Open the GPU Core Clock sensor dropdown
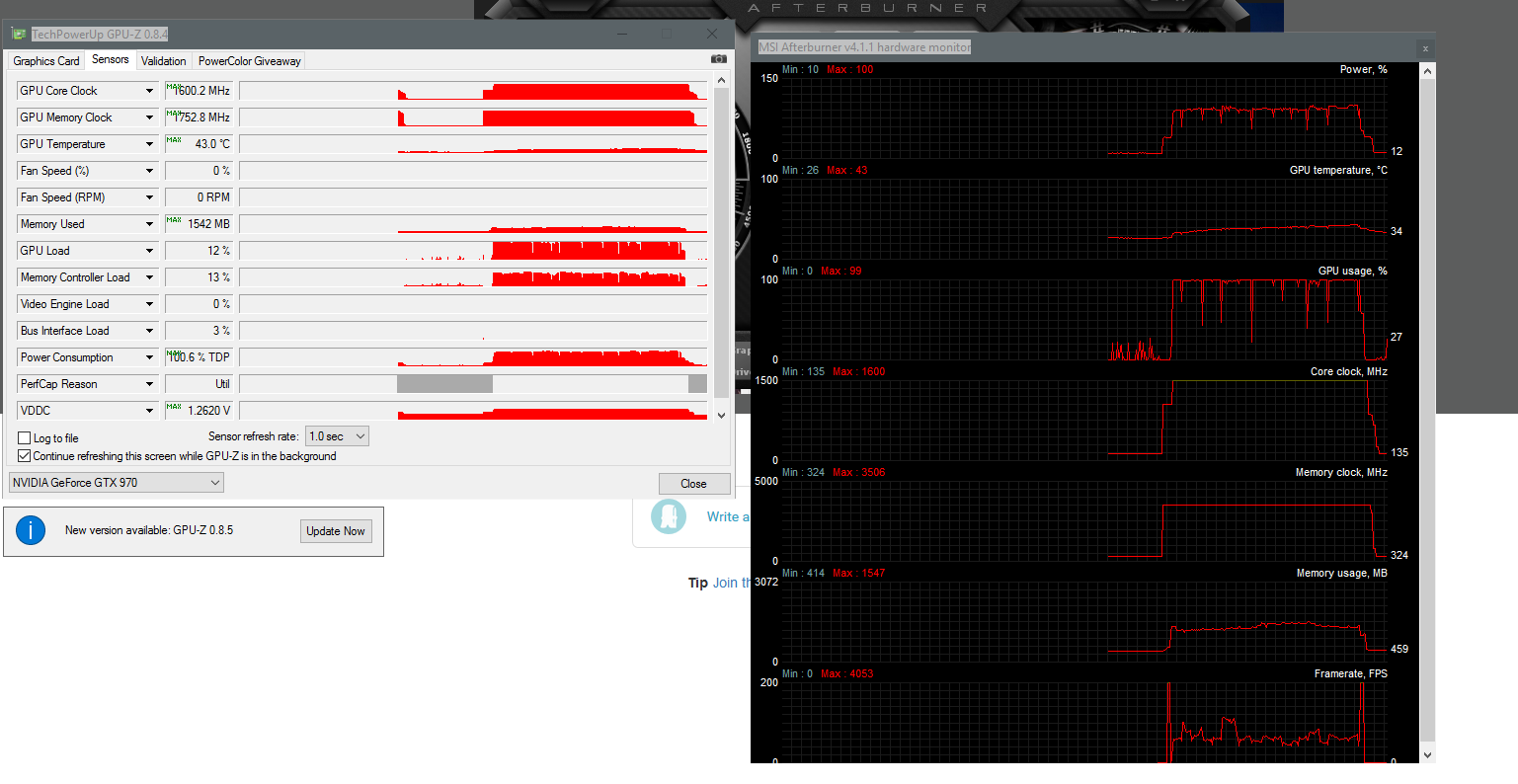The height and width of the screenshot is (784, 1518). coord(150,91)
